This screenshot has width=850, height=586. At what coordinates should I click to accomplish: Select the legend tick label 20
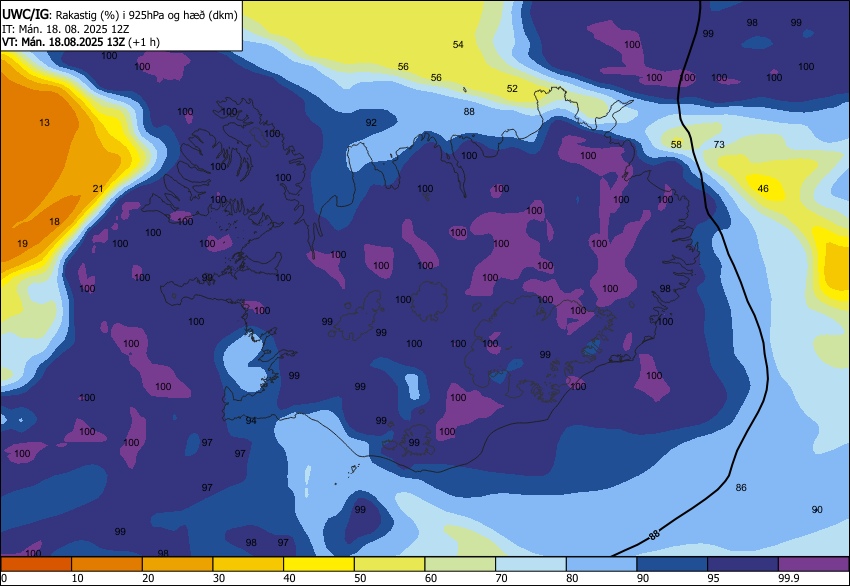pos(148,578)
